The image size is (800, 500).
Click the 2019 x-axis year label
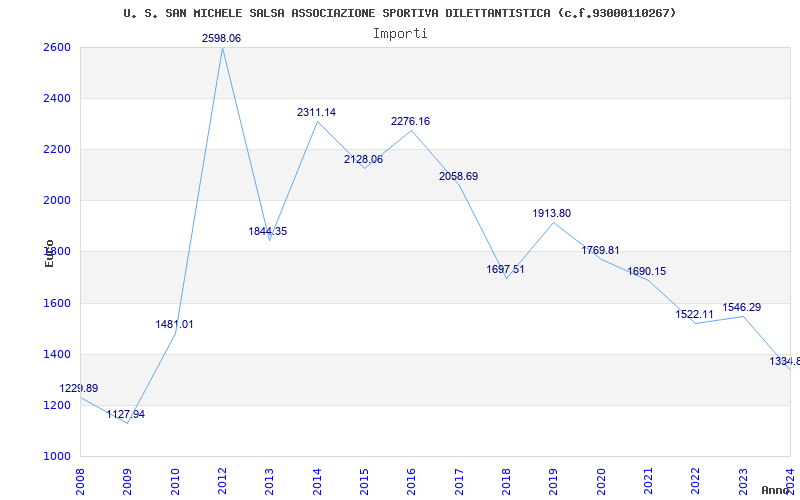[554, 482]
